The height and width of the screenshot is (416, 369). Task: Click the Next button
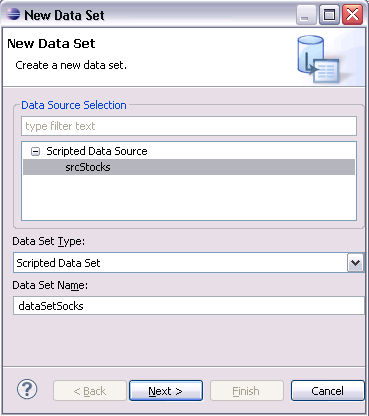166,391
